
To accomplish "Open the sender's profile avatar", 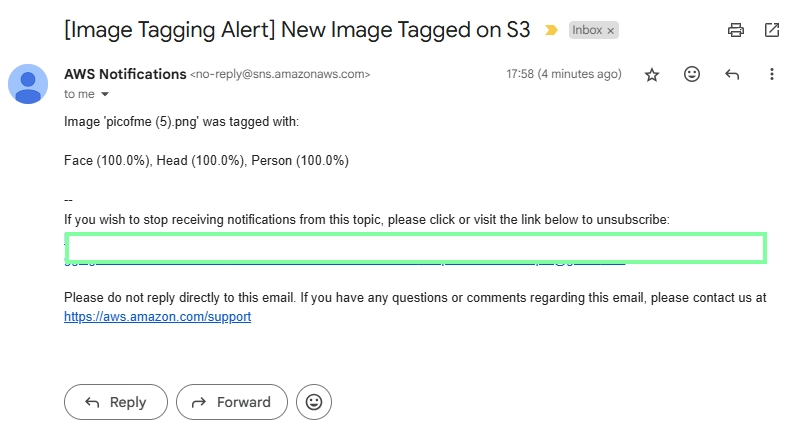I will pos(28,84).
